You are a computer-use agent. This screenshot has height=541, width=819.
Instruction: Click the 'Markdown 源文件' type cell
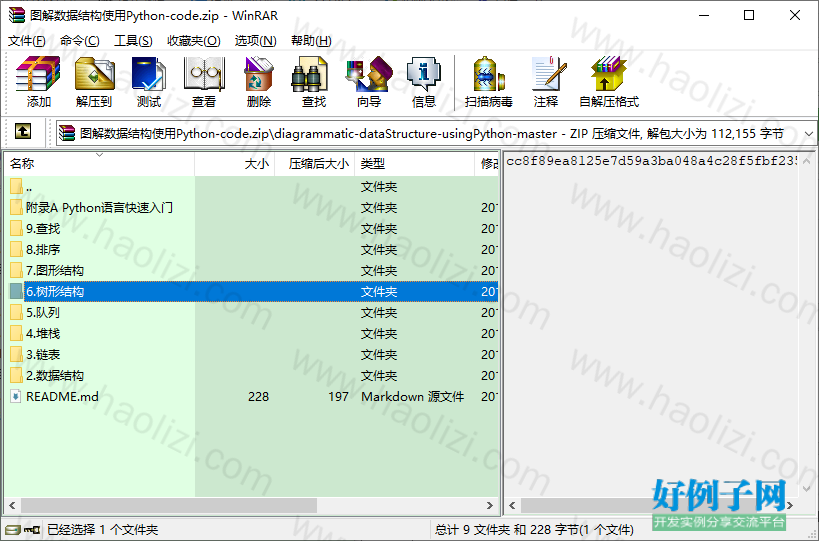coord(413,396)
